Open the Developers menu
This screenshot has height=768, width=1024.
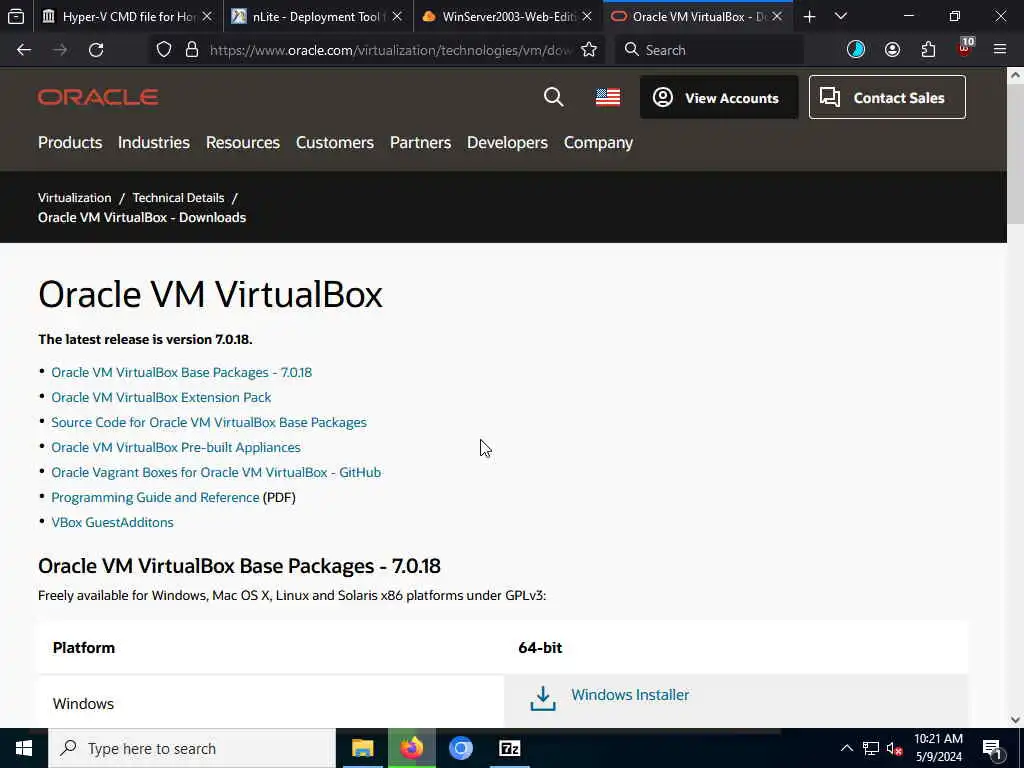coord(507,142)
